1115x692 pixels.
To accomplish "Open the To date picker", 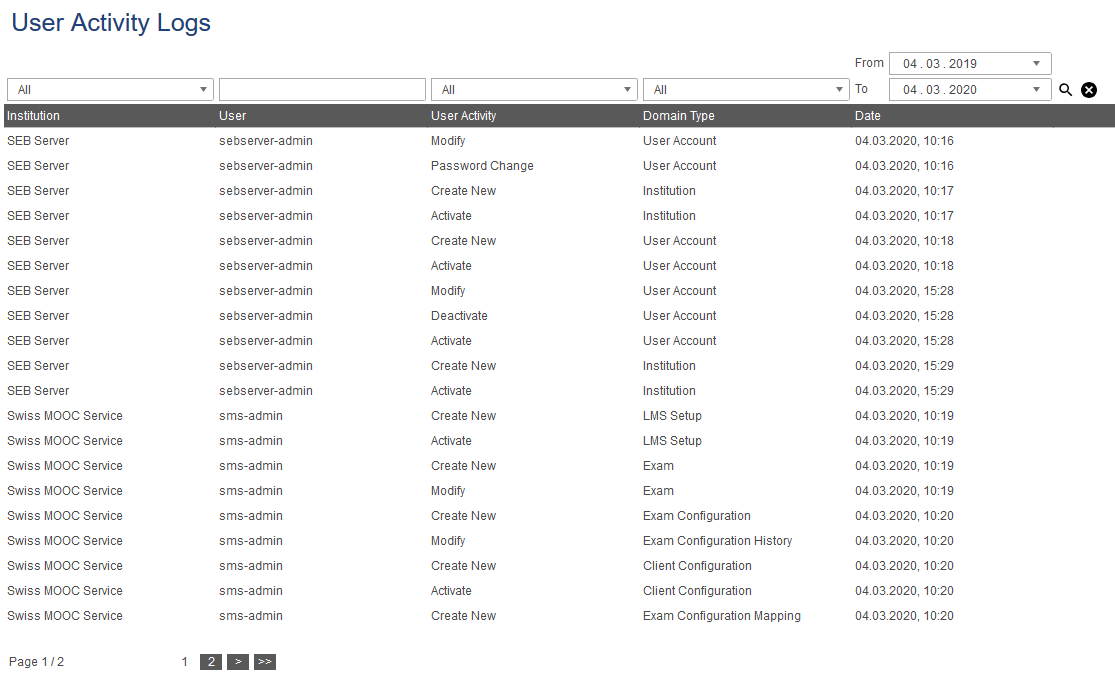I will coord(969,90).
